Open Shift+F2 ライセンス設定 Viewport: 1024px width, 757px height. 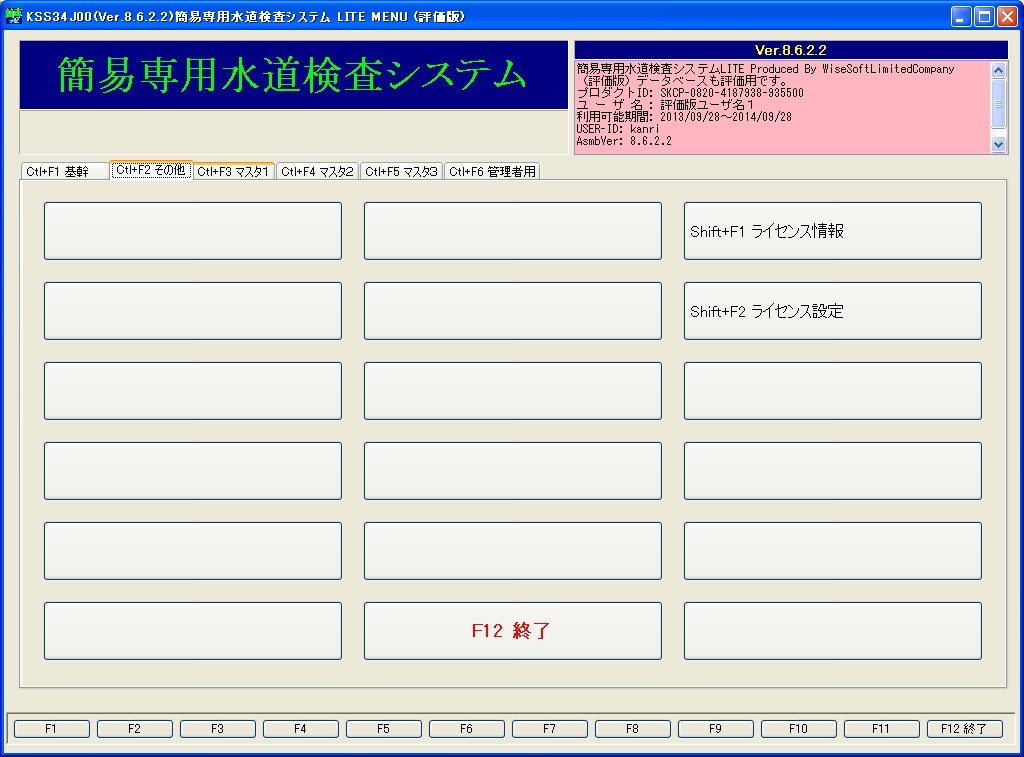[x=833, y=311]
